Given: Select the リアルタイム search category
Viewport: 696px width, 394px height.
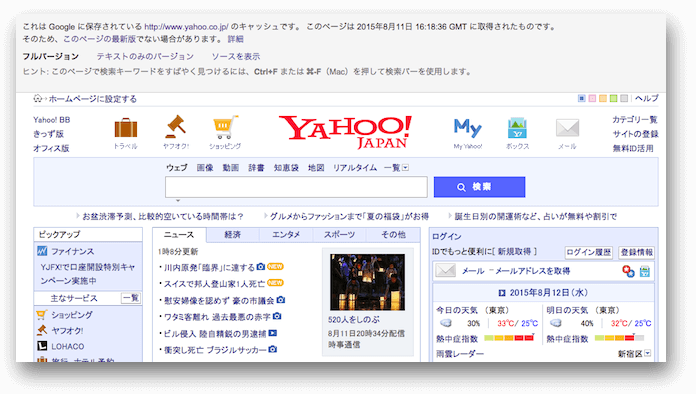Looking at the screenshot, I should [x=355, y=167].
